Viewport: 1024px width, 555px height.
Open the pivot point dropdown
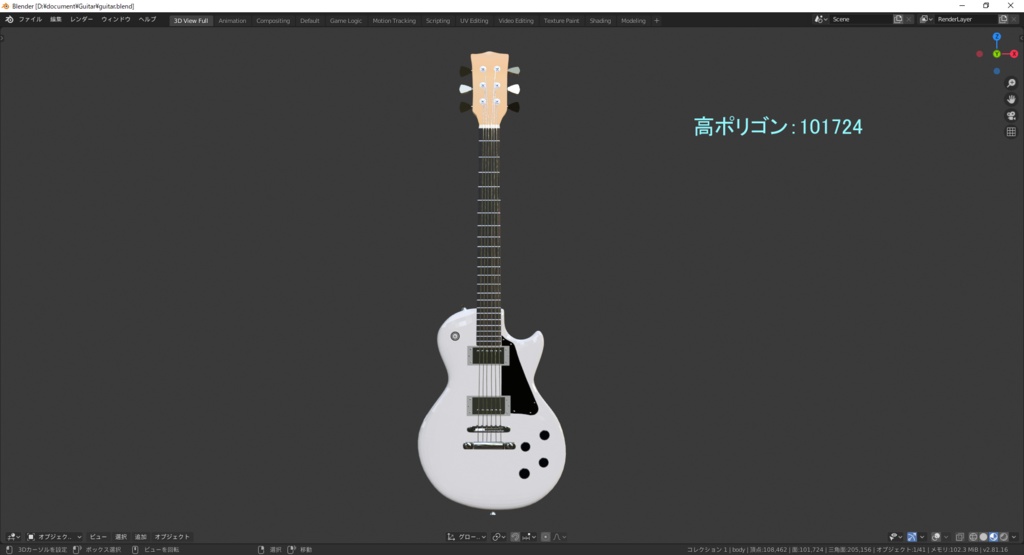click(x=500, y=537)
